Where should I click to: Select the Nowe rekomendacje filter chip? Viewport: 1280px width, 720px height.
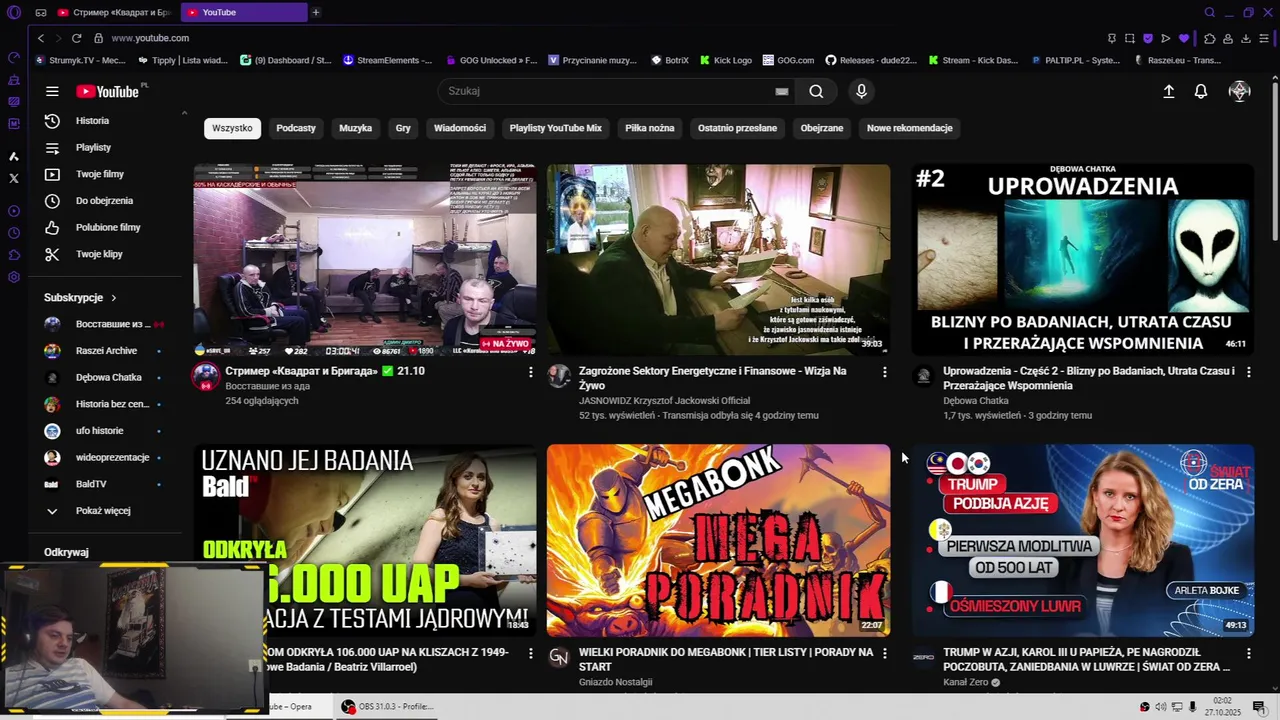point(910,128)
